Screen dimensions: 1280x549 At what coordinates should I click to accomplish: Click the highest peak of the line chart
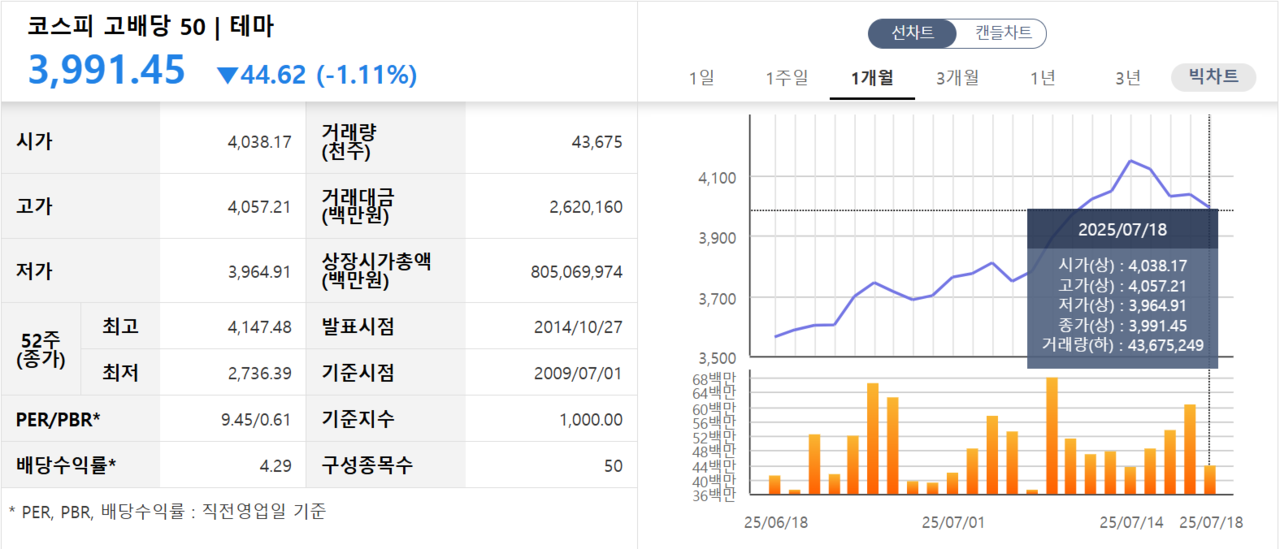(1131, 160)
